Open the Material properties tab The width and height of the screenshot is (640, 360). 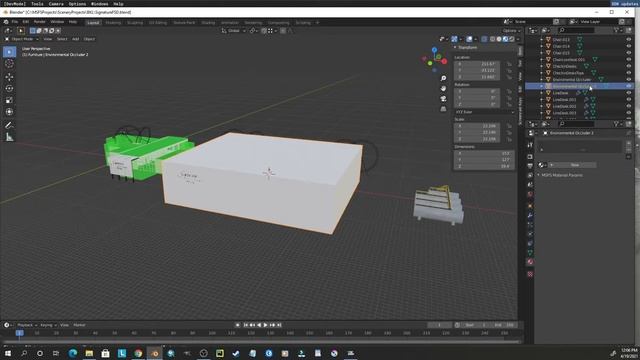coord(530,262)
